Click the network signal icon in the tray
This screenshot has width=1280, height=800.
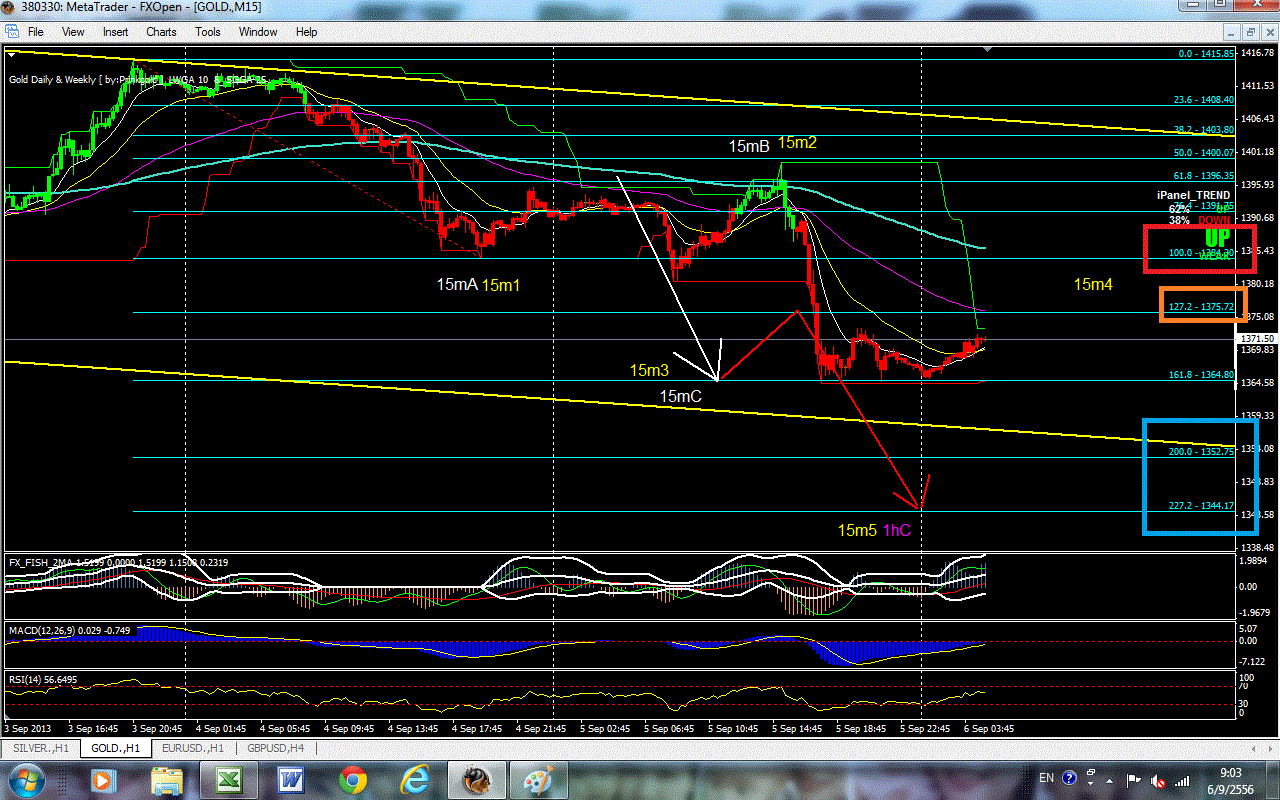click(1181, 779)
